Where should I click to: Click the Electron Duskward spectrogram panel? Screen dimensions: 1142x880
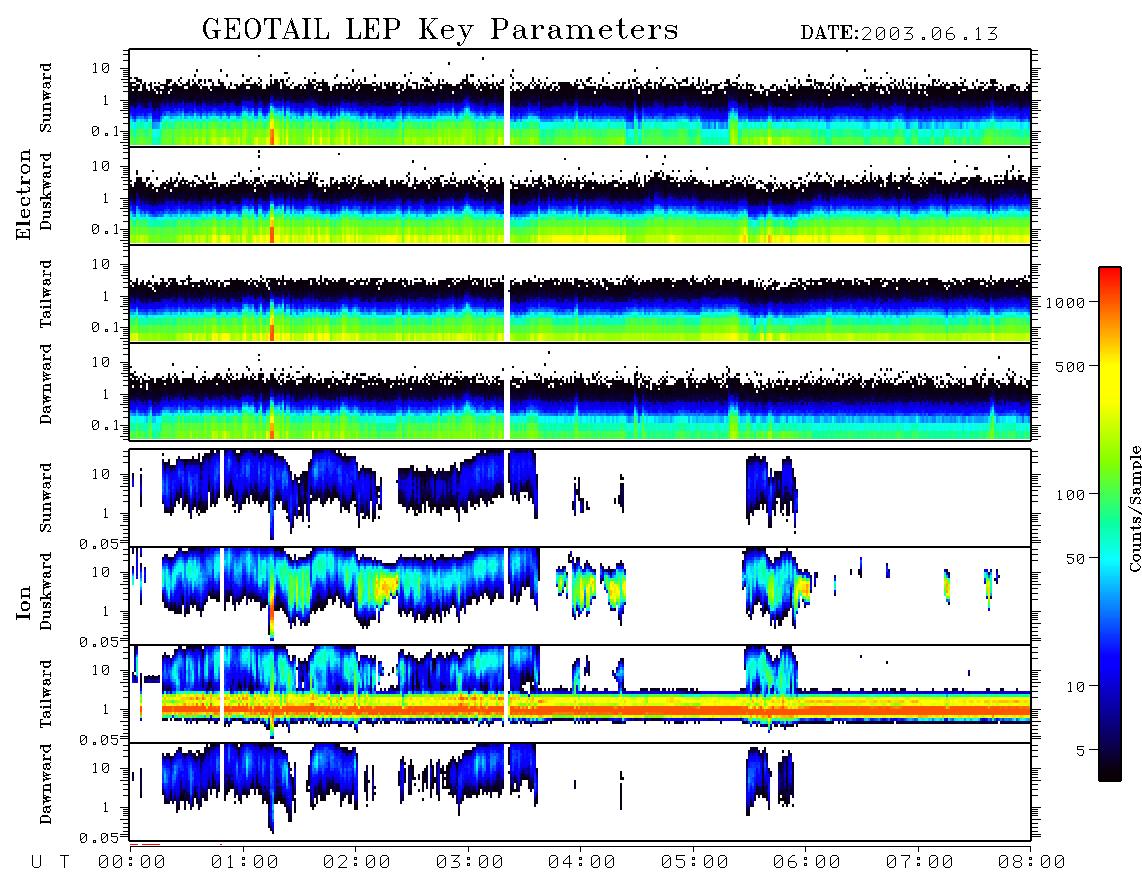pos(580,195)
